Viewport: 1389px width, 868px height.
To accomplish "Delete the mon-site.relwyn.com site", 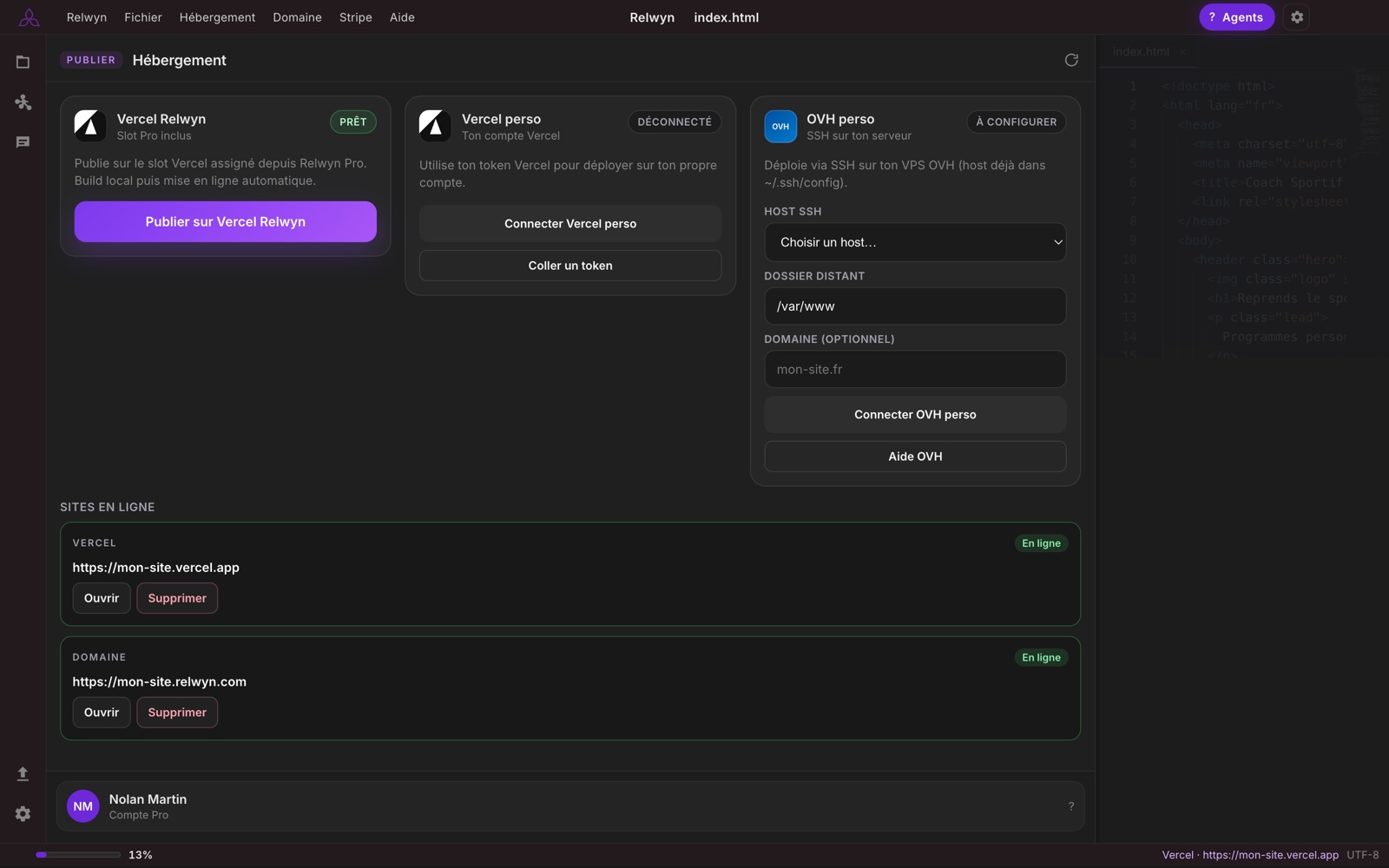I will point(177,713).
